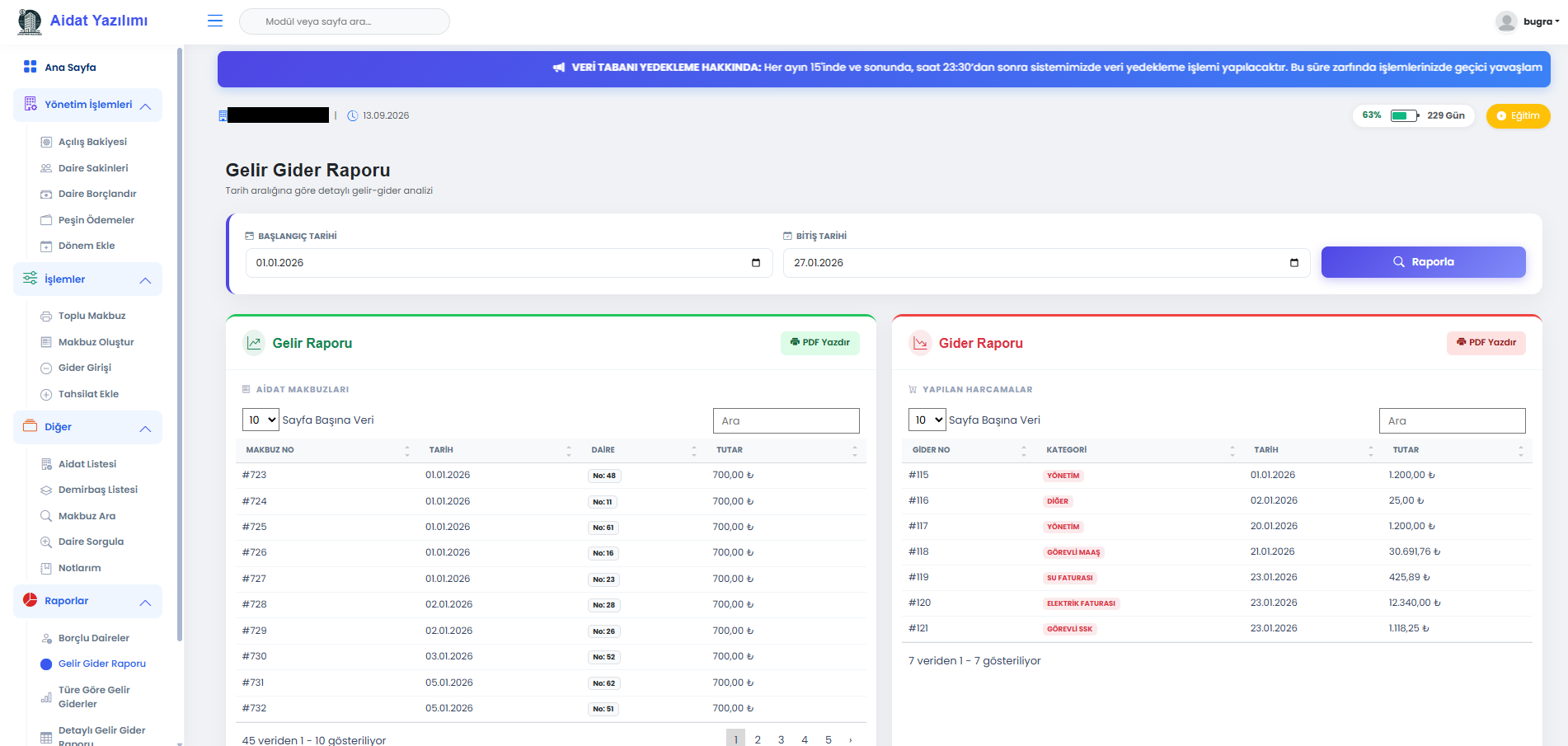Print Gider Raporu as PDF
The image size is (1568, 746).
click(x=1486, y=343)
